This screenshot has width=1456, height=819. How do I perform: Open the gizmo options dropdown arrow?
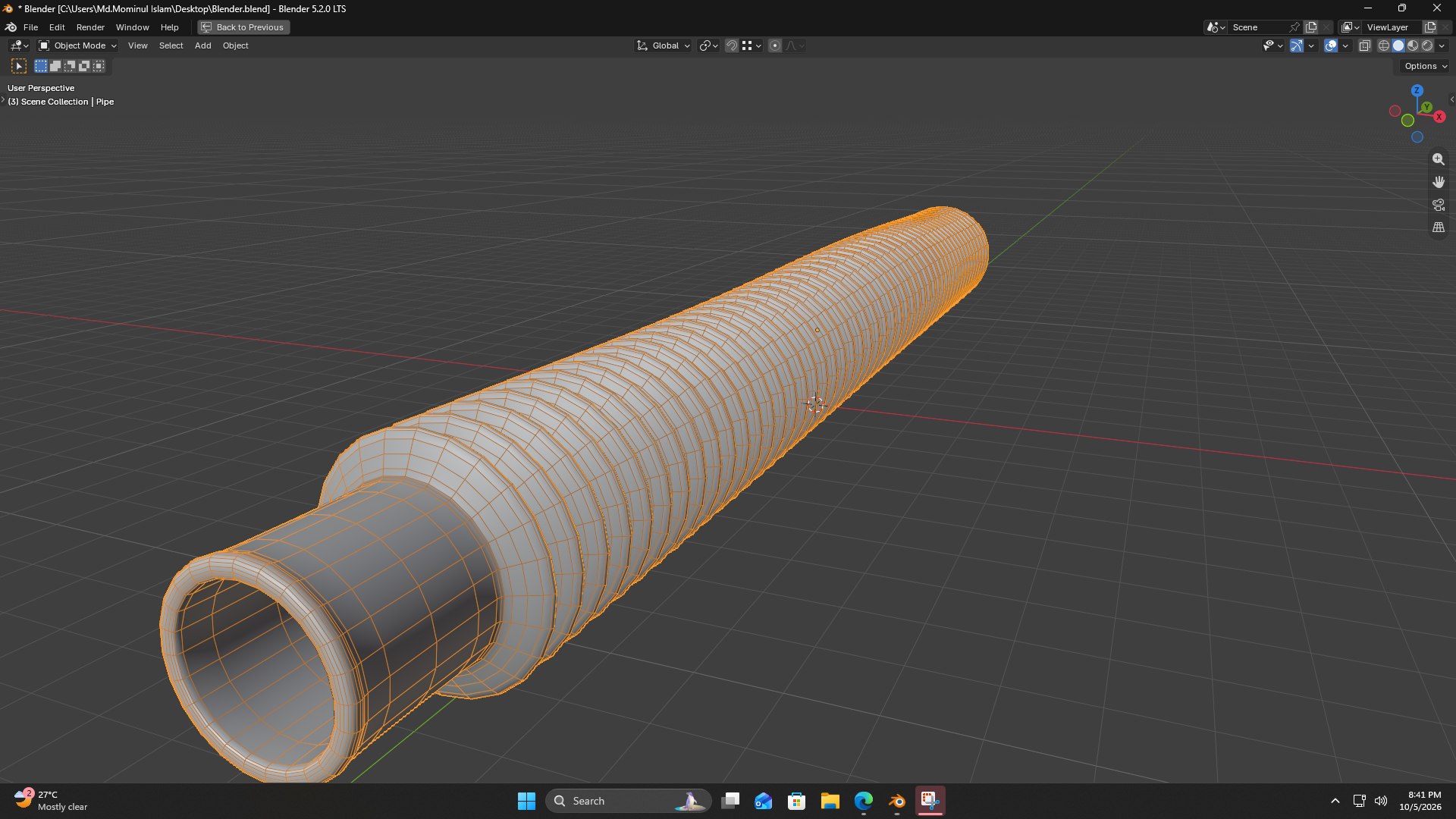(1311, 45)
